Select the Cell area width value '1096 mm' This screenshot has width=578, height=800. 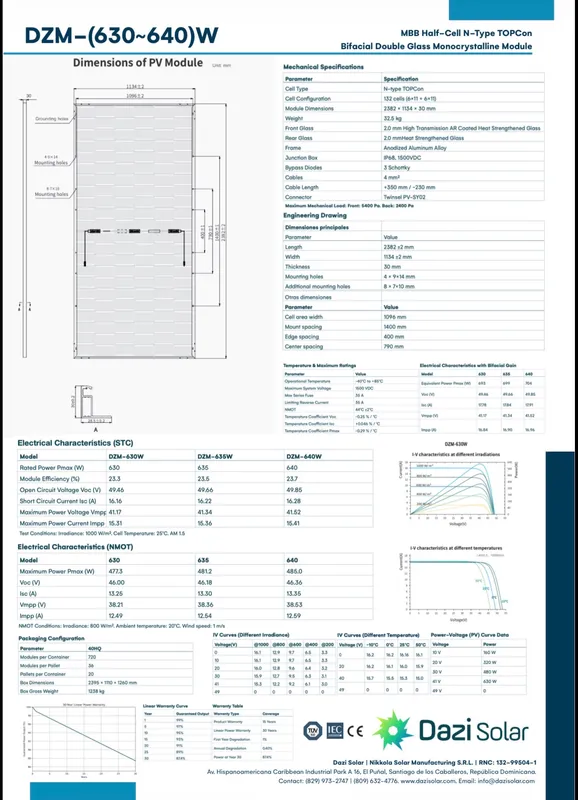click(x=394, y=317)
